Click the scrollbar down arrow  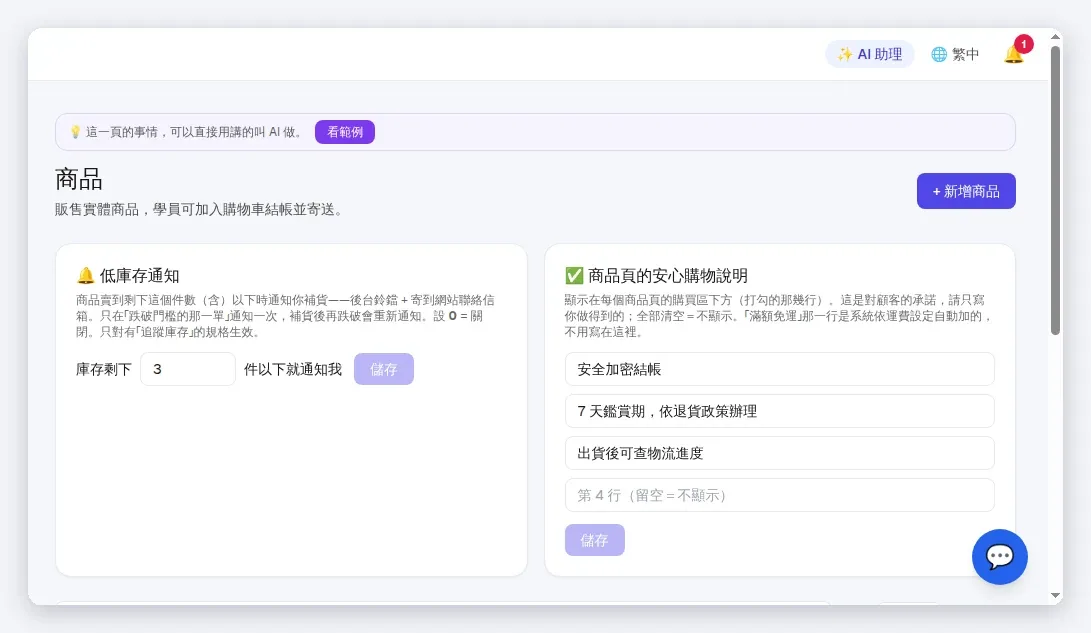(x=1056, y=595)
